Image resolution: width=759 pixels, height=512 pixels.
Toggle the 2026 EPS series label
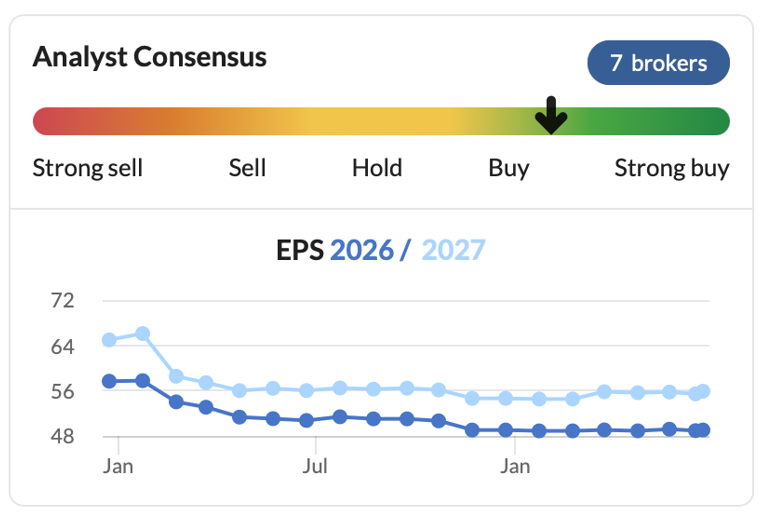362,250
